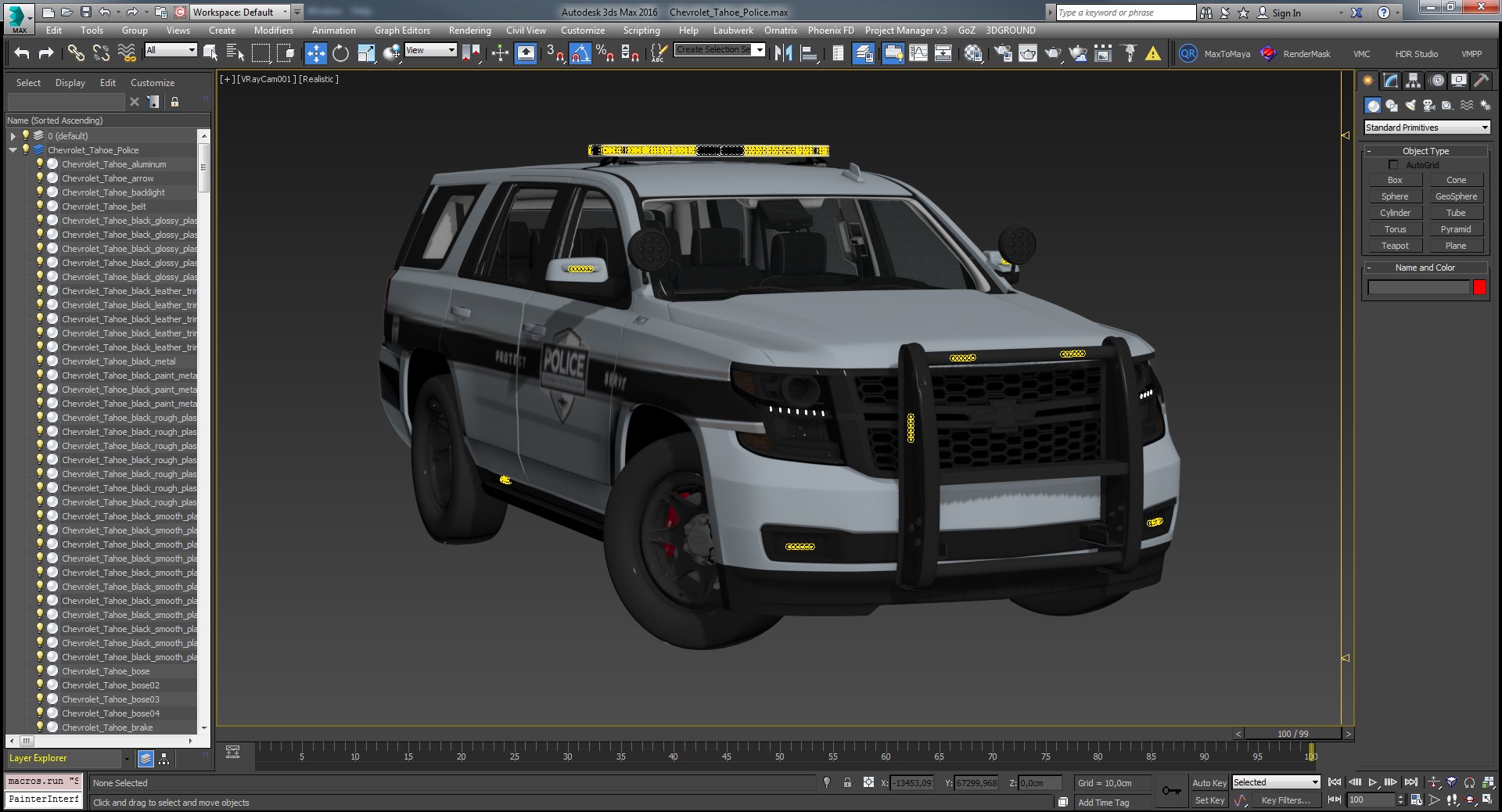The image size is (1502, 812).
Task: Enable the AutoGrid checkbox
Action: click(x=1393, y=165)
